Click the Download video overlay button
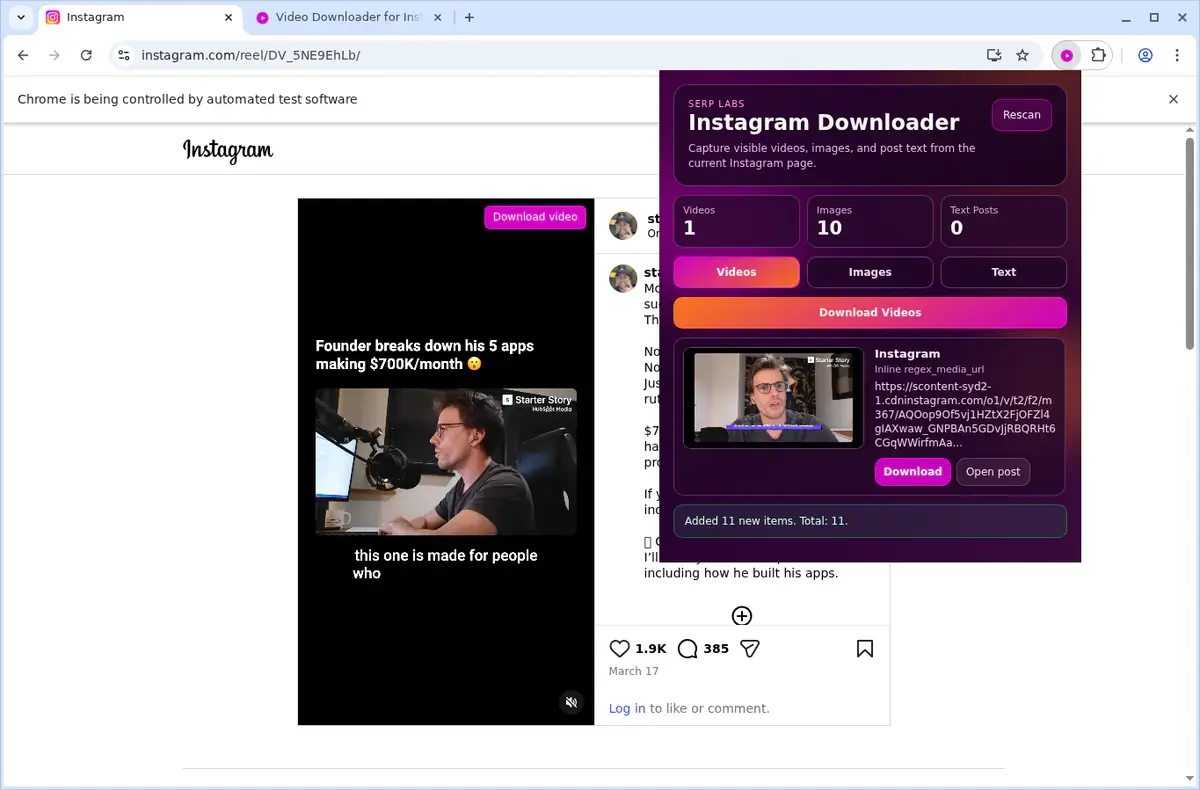 535,217
